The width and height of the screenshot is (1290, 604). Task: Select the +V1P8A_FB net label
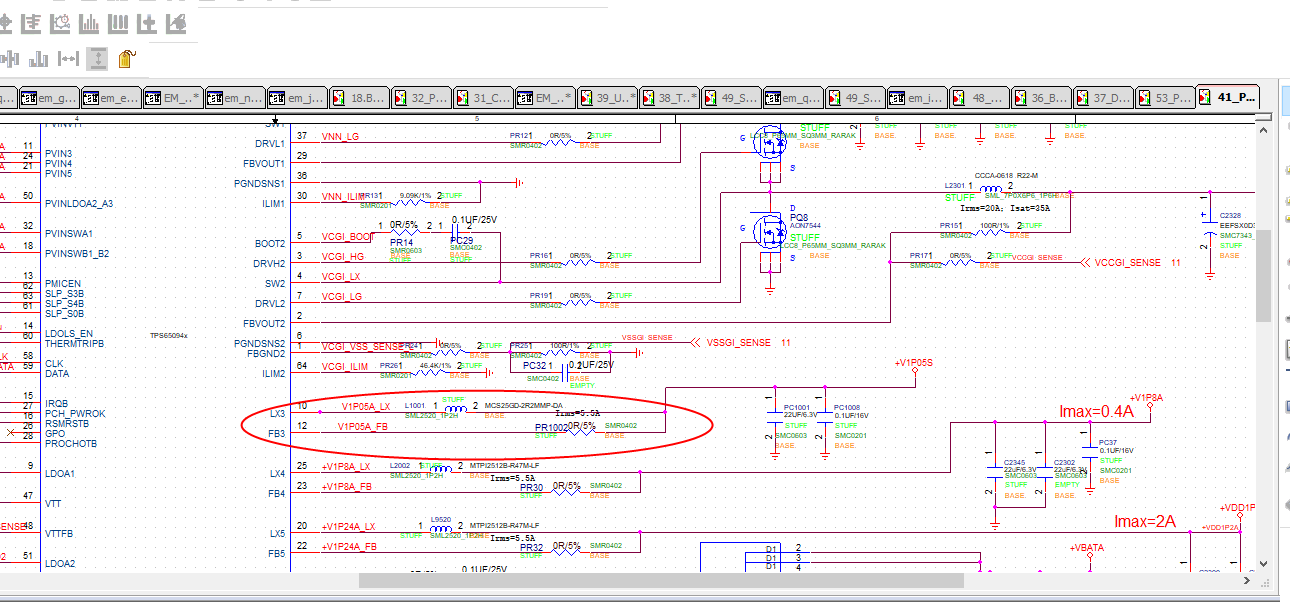346,487
